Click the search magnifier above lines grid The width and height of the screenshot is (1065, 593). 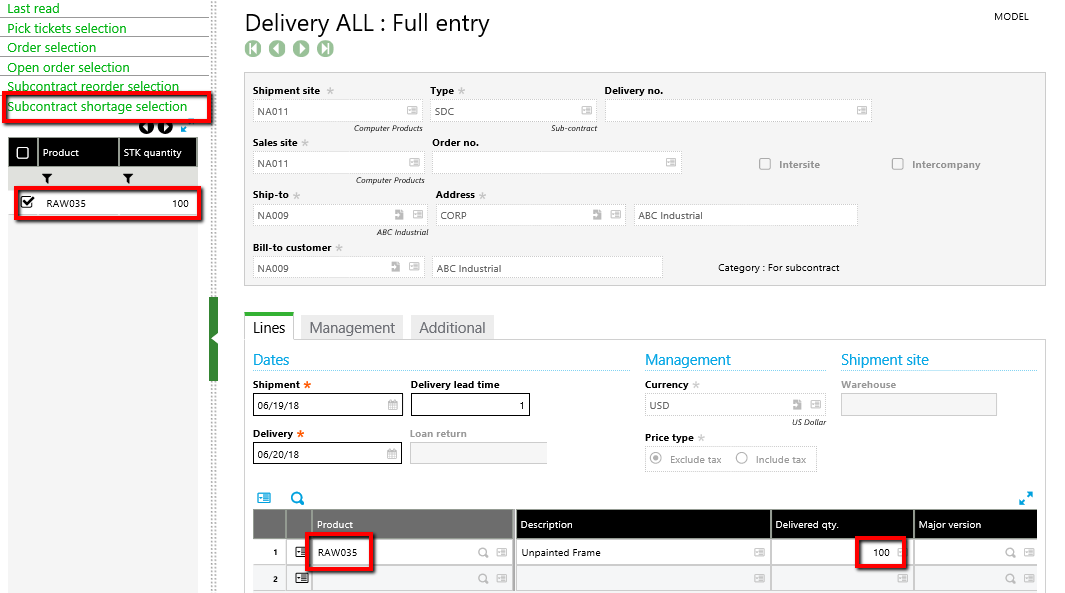tap(297, 498)
